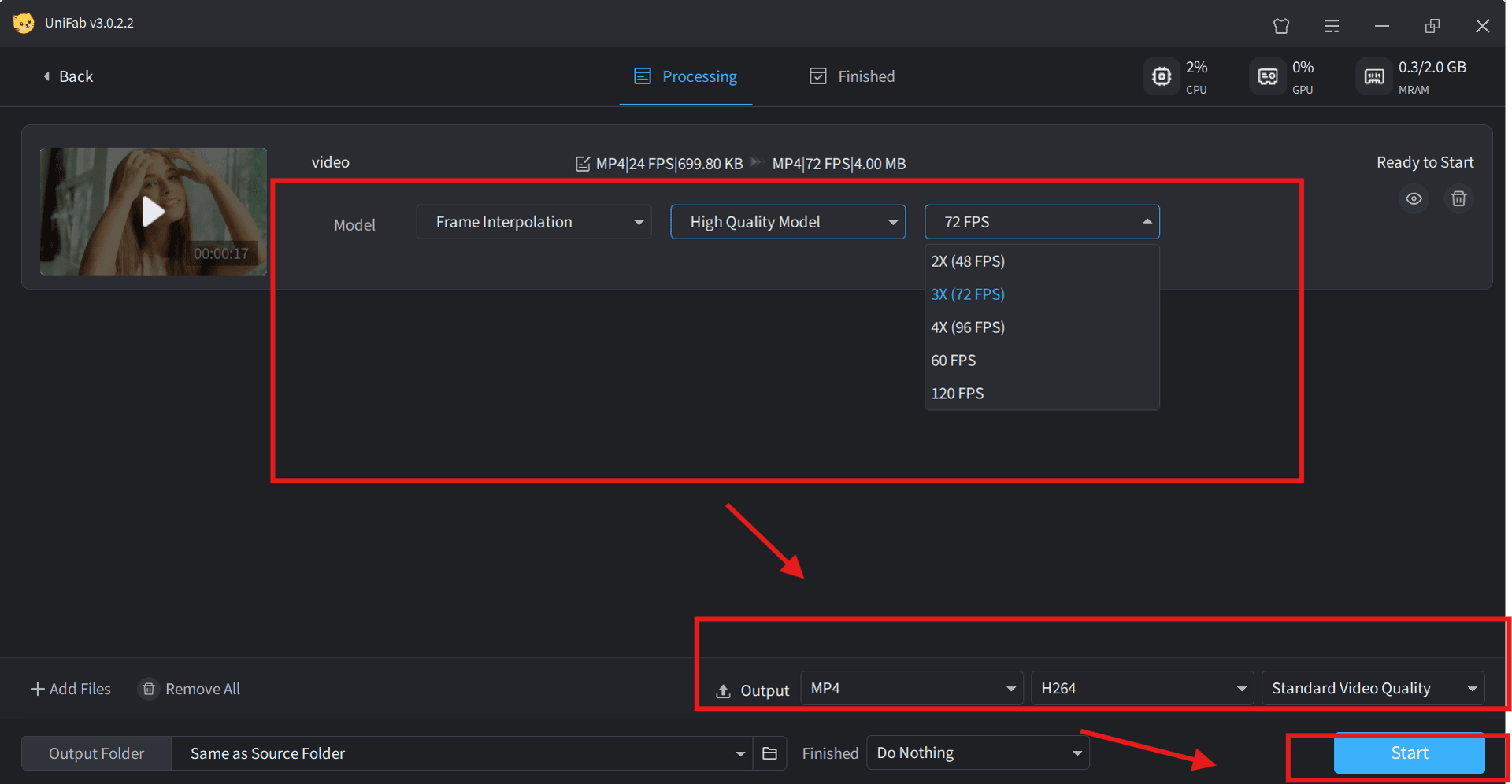
Task: Select the 4X (96 FPS) option
Action: point(1042,327)
